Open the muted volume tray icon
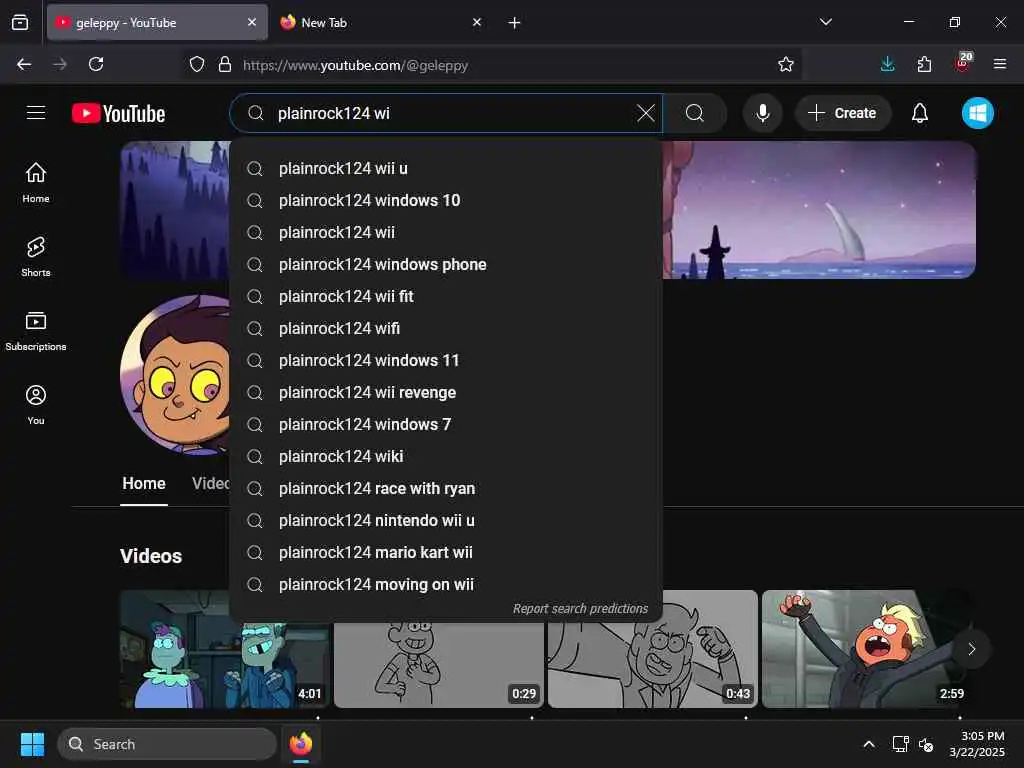The image size is (1024, 768). [x=926, y=744]
